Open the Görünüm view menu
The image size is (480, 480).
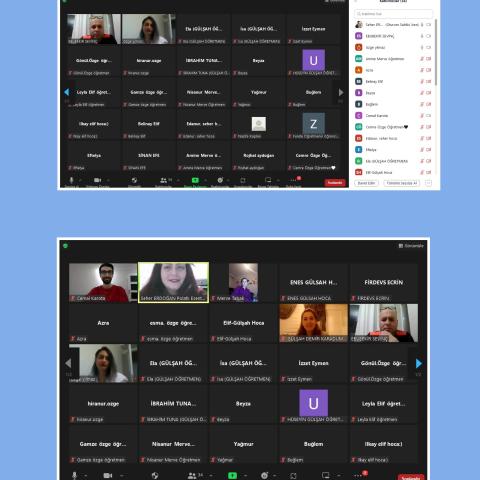[x=411, y=246]
